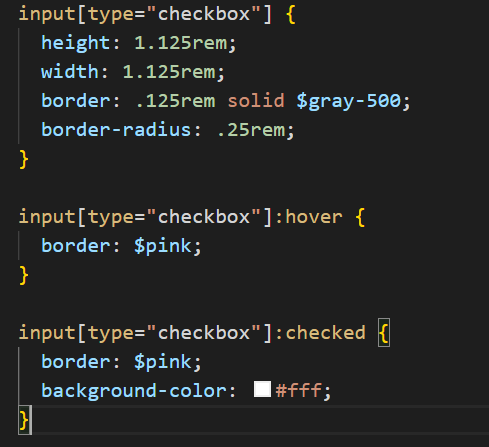The width and height of the screenshot is (489, 447).
Task: Click the opening brace of the :hover rule
Action: click(360, 217)
